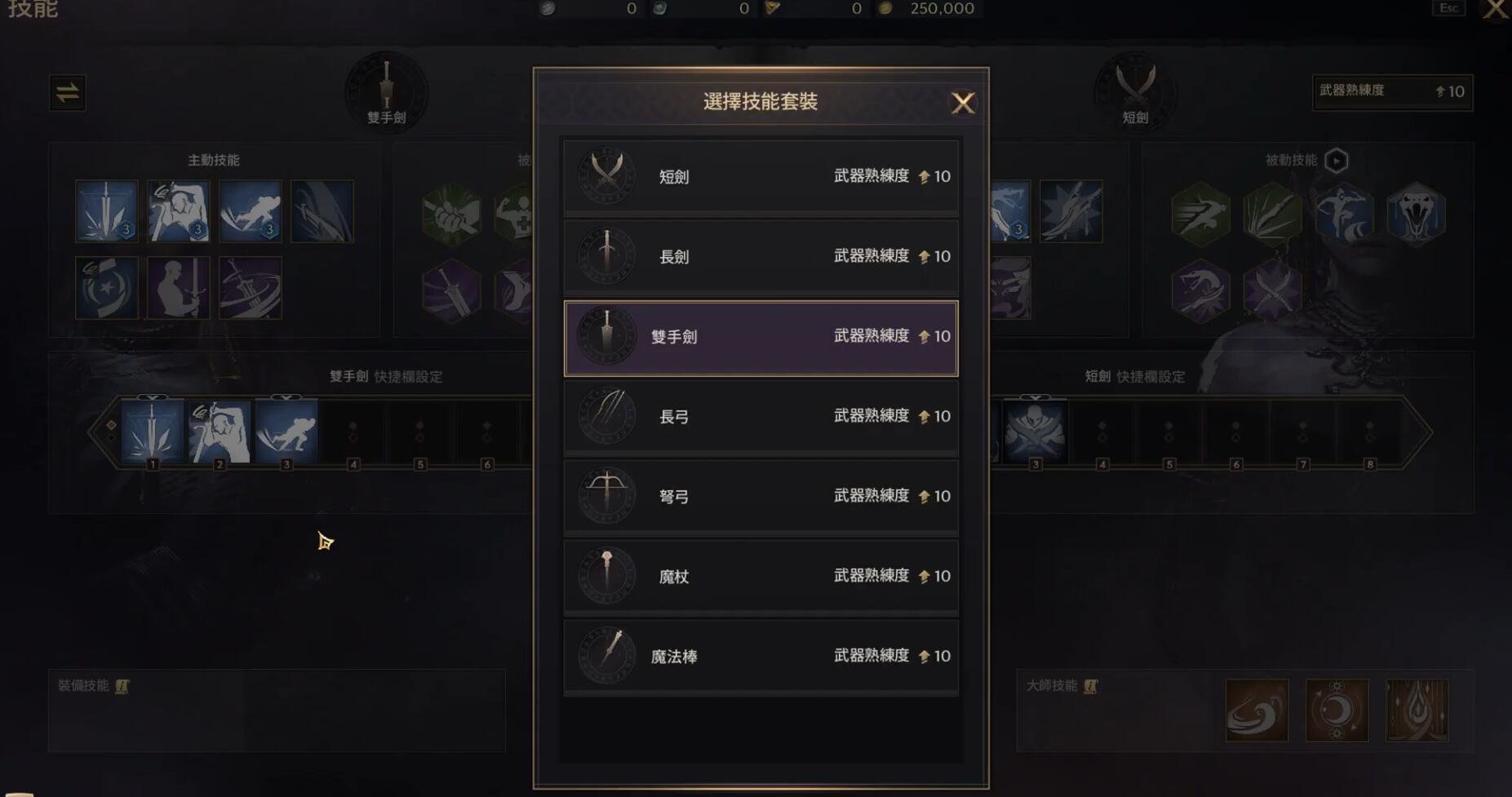Click the 武器熟練度 level 10 button
The width and height of the screenshot is (1512, 797).
tap(1392, 91)
